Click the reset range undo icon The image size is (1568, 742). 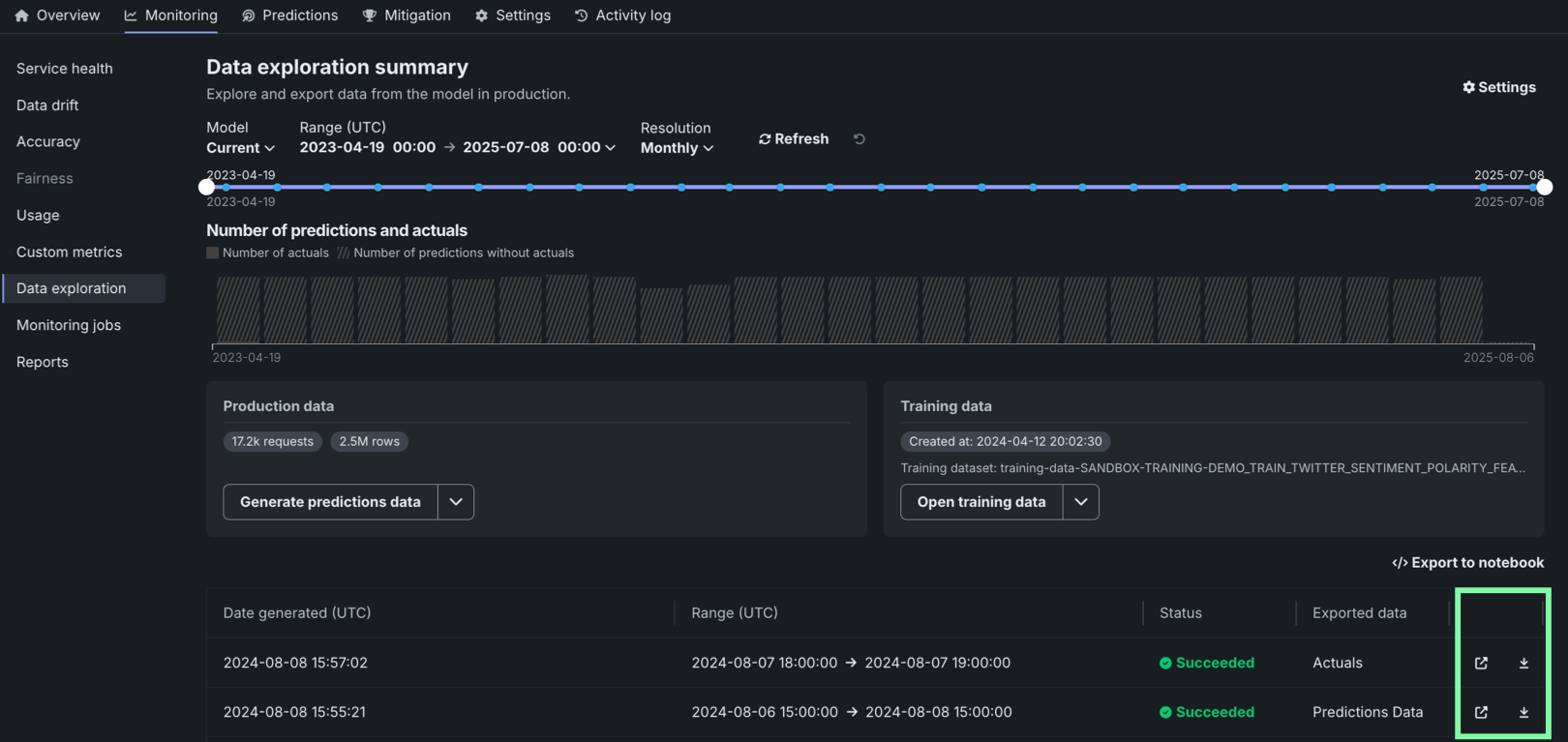859,139
